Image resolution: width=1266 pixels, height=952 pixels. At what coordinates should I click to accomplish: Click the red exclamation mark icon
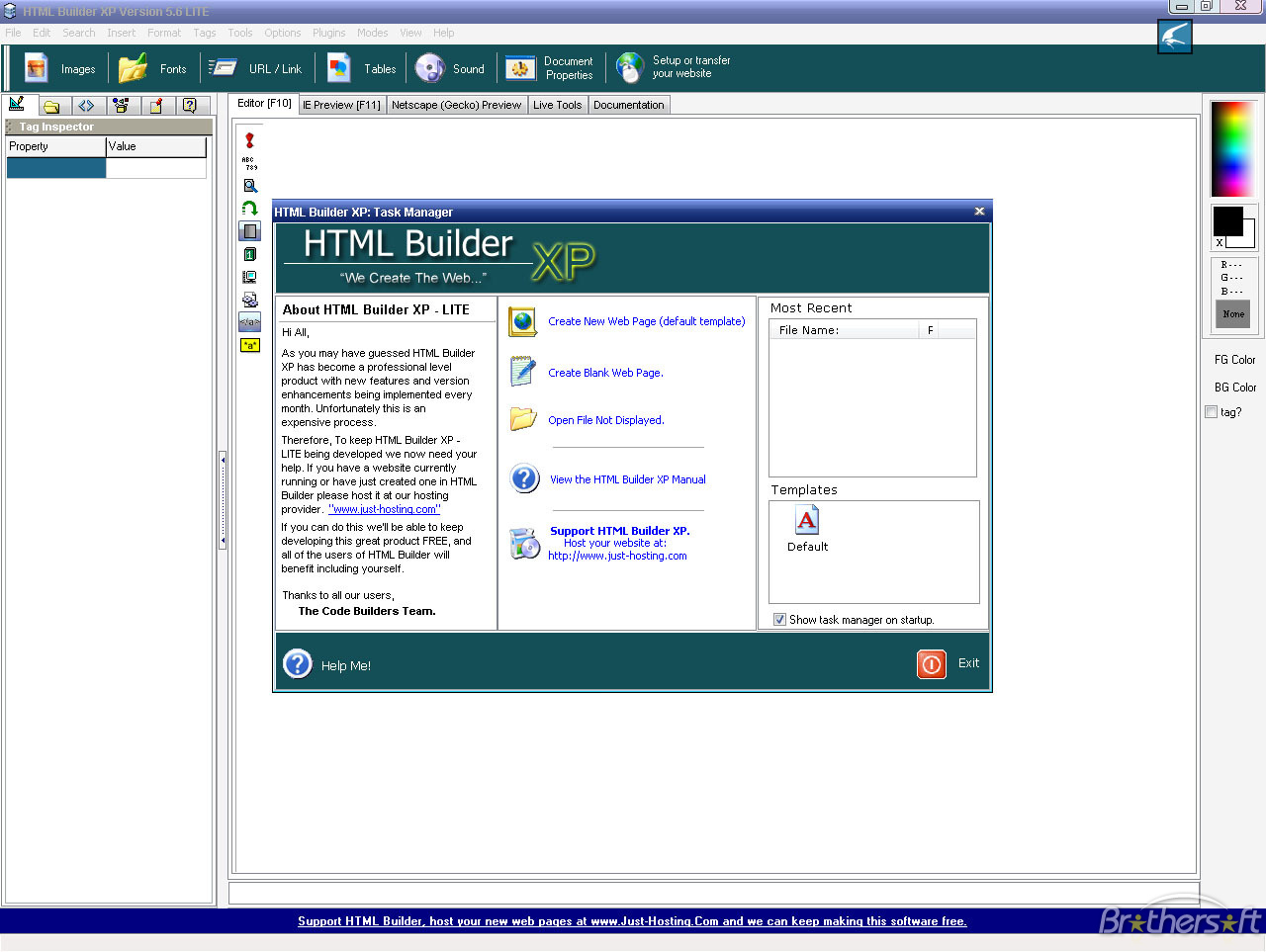coord(250,140)
